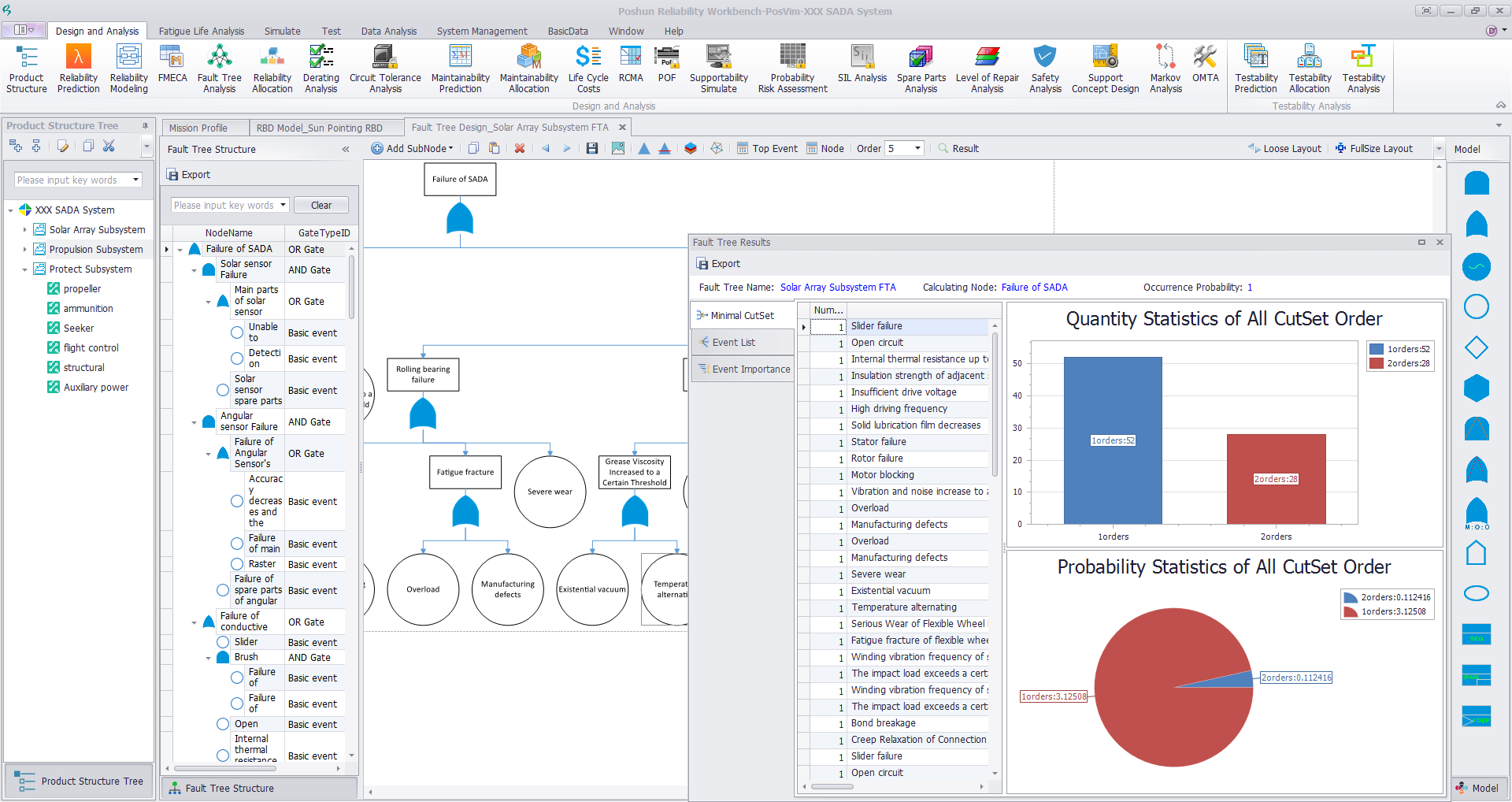Select the hexagon shape in Model palette
Viewport: 1512px width, 802px height.
click(x=1477, y=388)
